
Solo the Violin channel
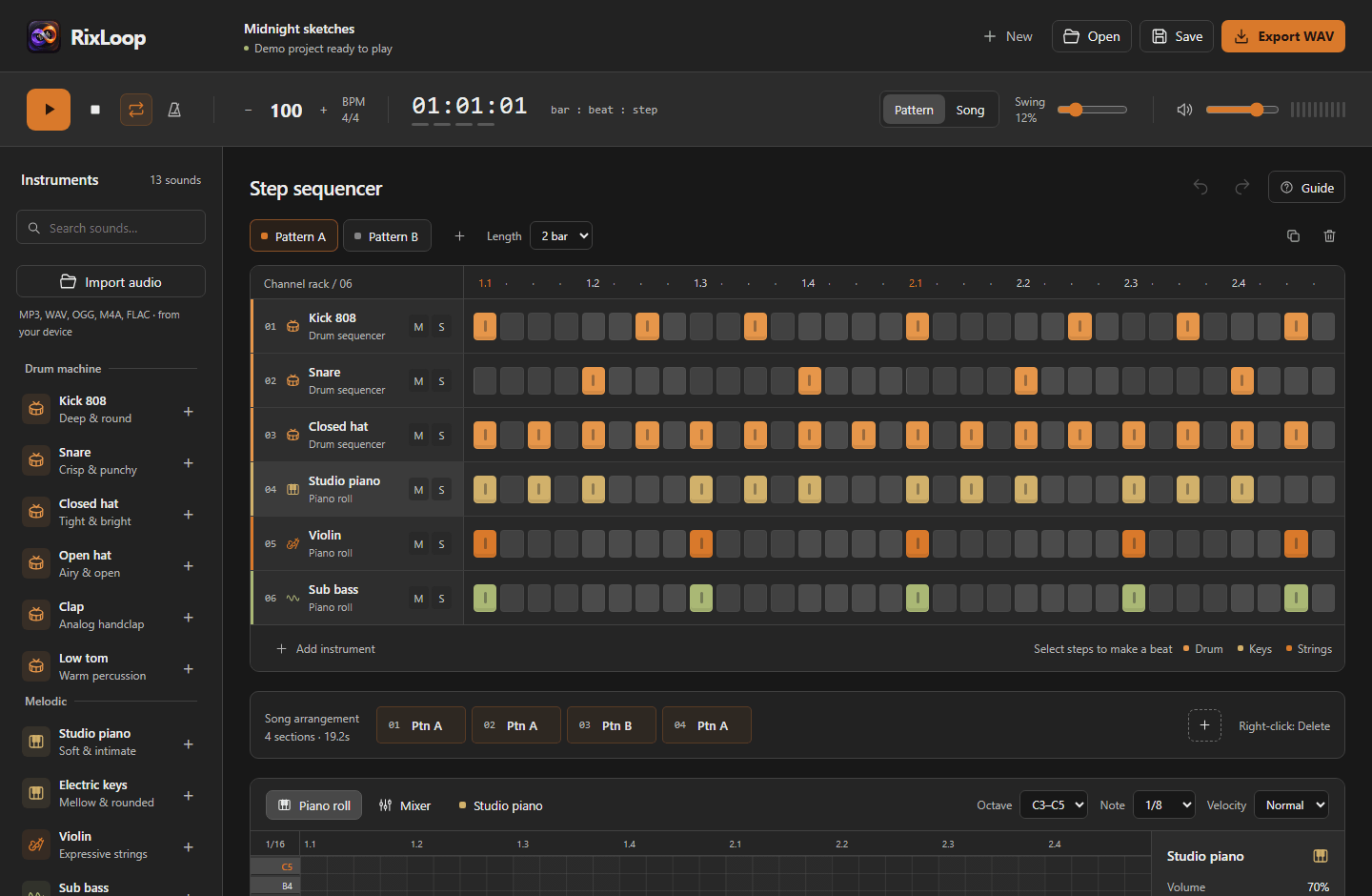(441, 544)
